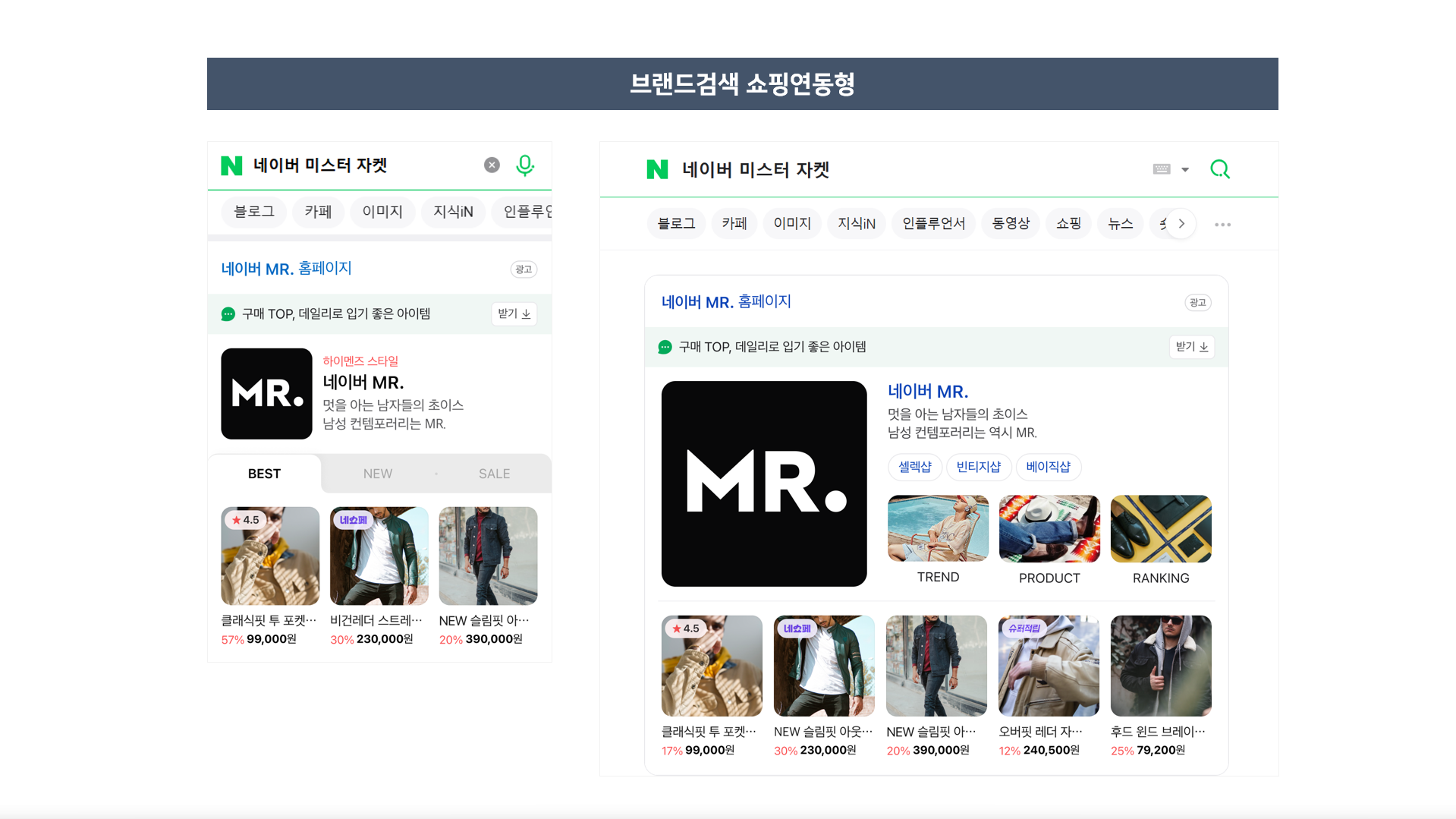Image resolution: width=1456 pixels, height=819 pixels.
Task: Open the on-screen keyboard icon in desktop search
Action: coord(1162,169)
